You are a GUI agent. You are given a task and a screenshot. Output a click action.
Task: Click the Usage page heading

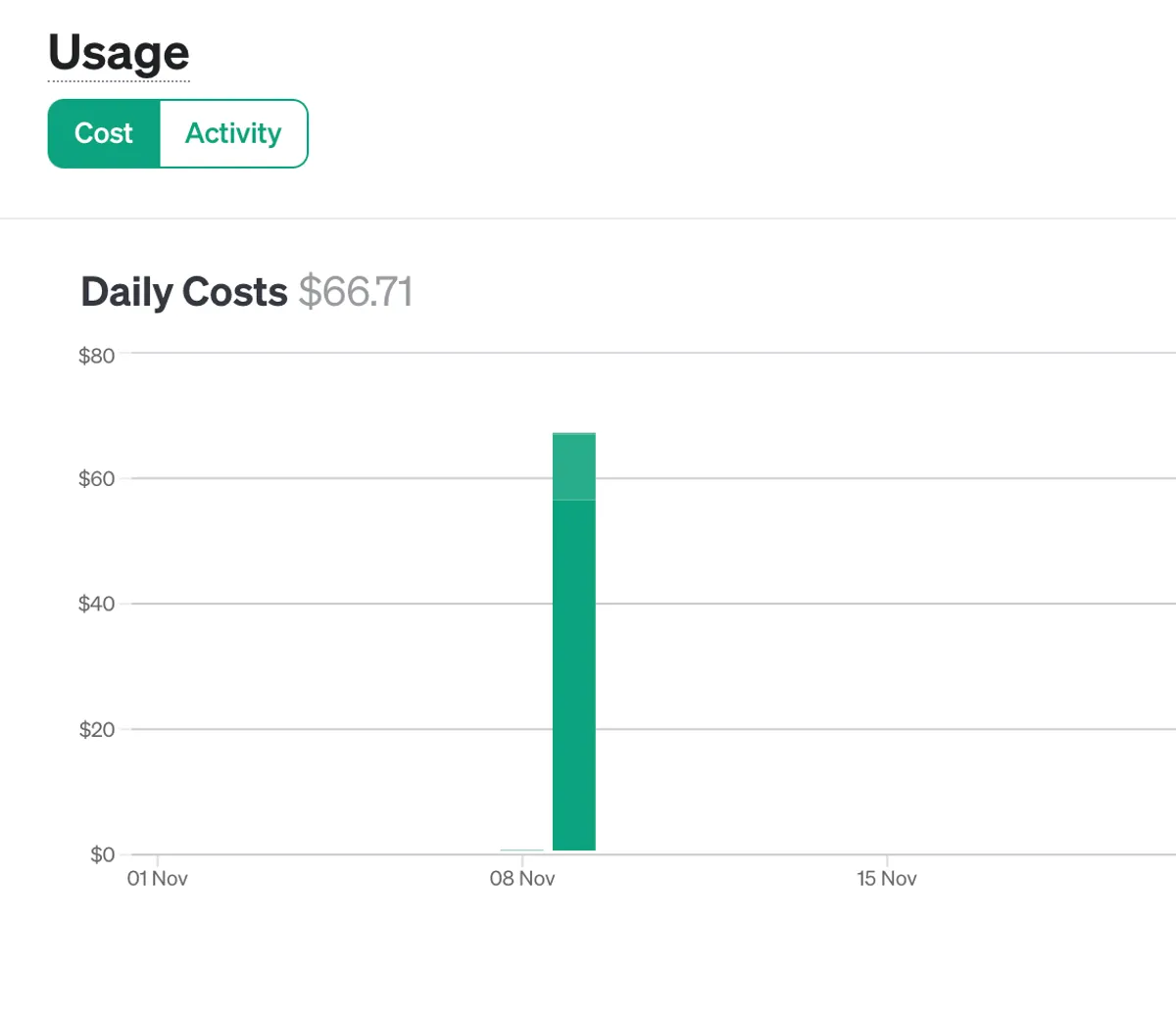click(119, 53)
